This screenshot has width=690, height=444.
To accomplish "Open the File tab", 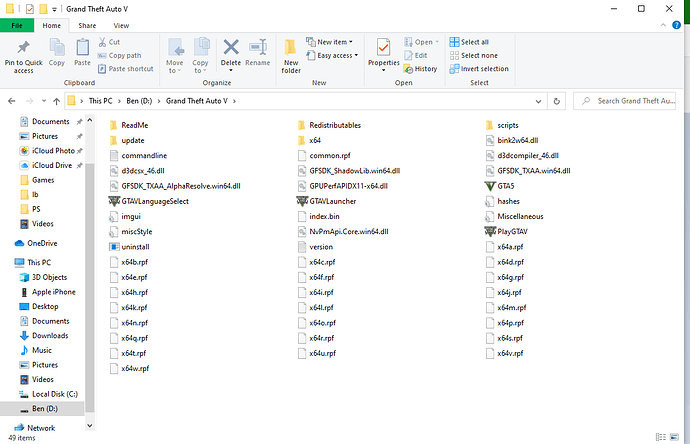I will click(17, 26).
